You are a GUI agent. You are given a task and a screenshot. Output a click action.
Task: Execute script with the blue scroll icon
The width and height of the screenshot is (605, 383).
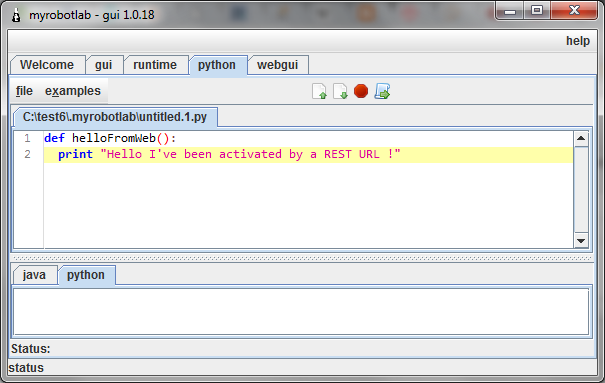[x=382, y=91]
